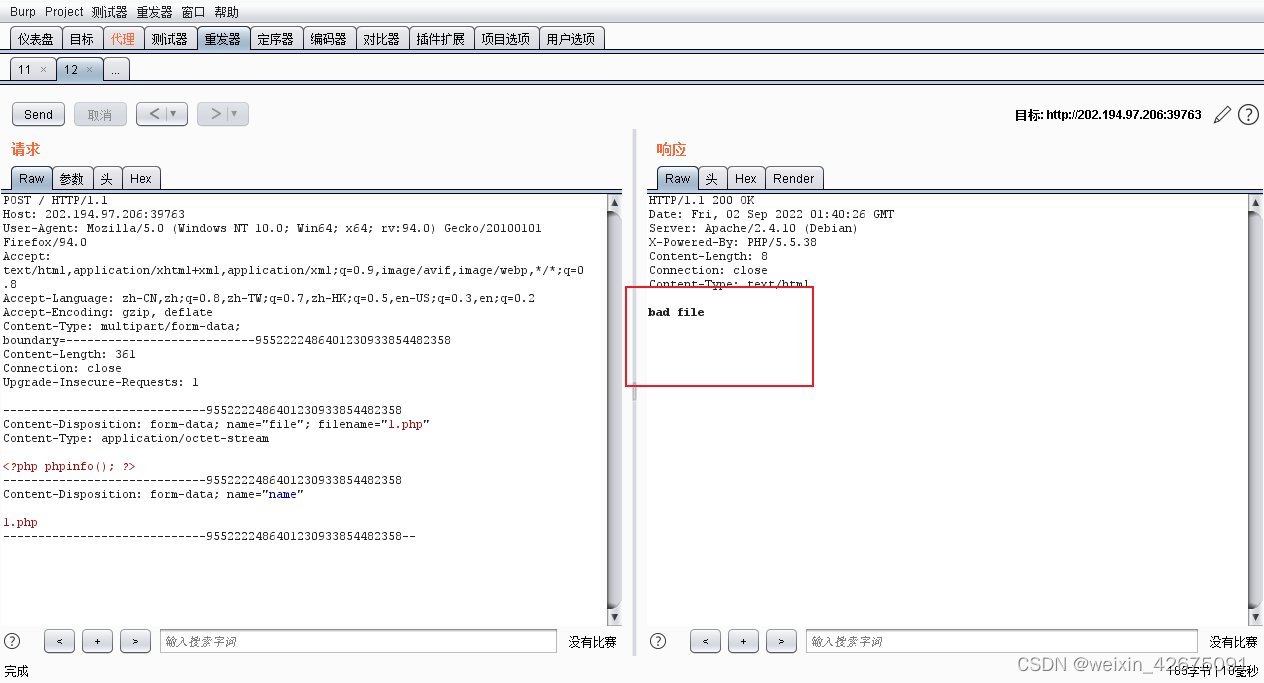1264x683 pixels.
Task: Open the 窗口 menu
Action: pos(193,12)
